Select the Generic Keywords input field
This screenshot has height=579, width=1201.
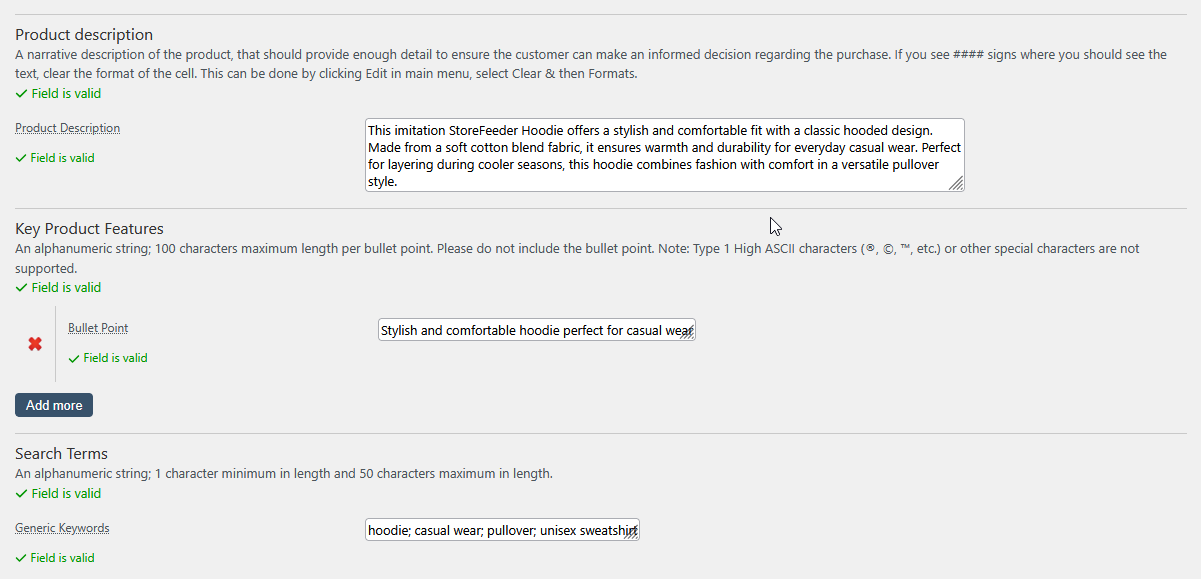pyautogui.click(x=502, y=530)
